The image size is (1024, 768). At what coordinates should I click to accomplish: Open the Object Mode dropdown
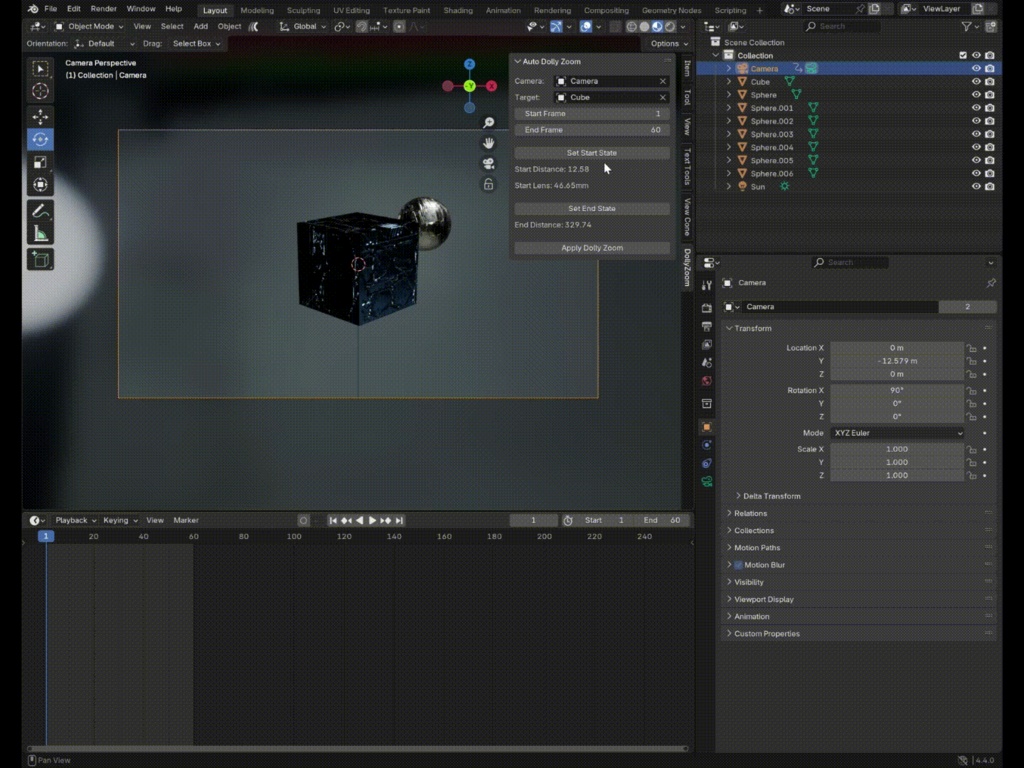(x=88, y=26)
